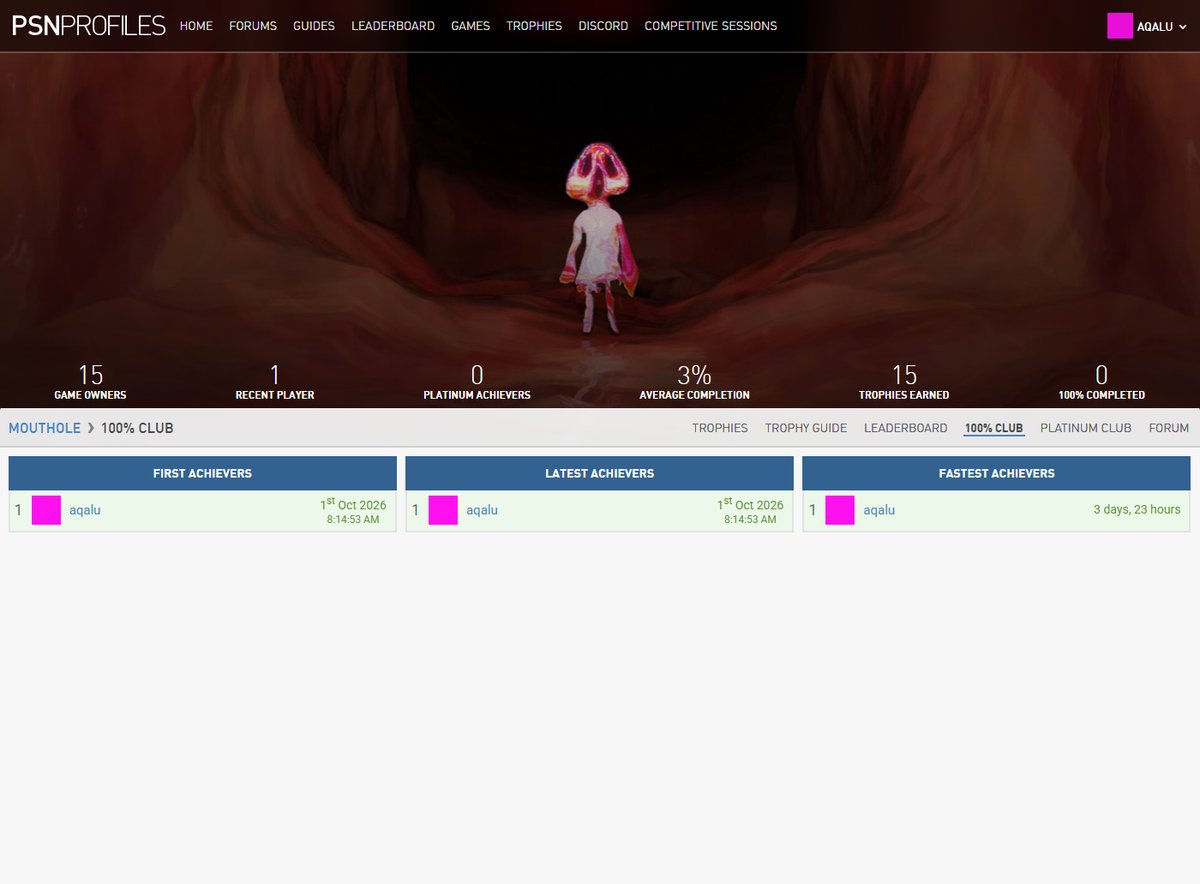Image resolution: width=1200 pixels, height=884 pixels.
Task: Click the Latest Achievers header
Action: point(600,473)
